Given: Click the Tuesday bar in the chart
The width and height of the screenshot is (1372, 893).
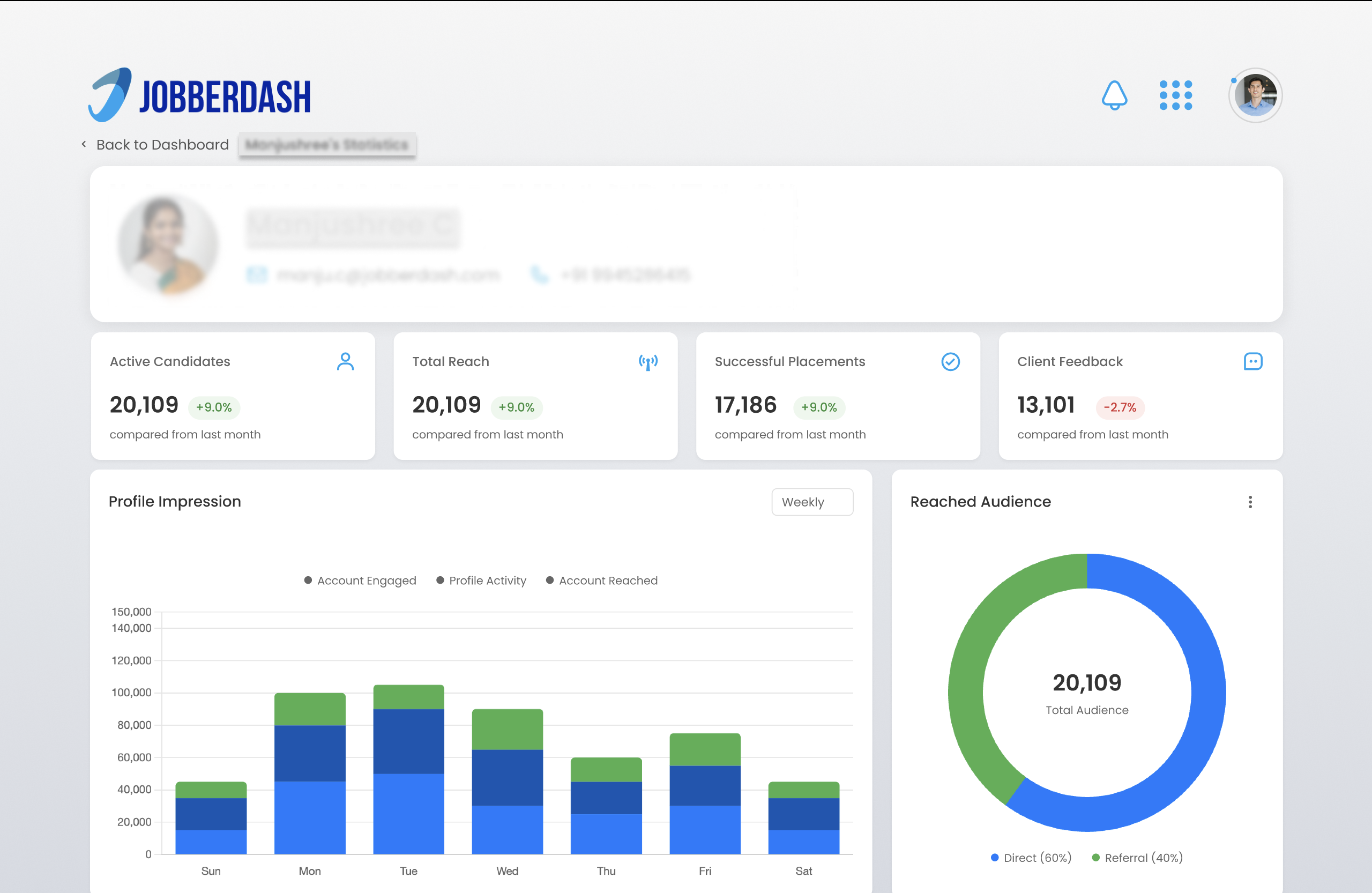Looking at the screenshot, I should tap(409, 770).
